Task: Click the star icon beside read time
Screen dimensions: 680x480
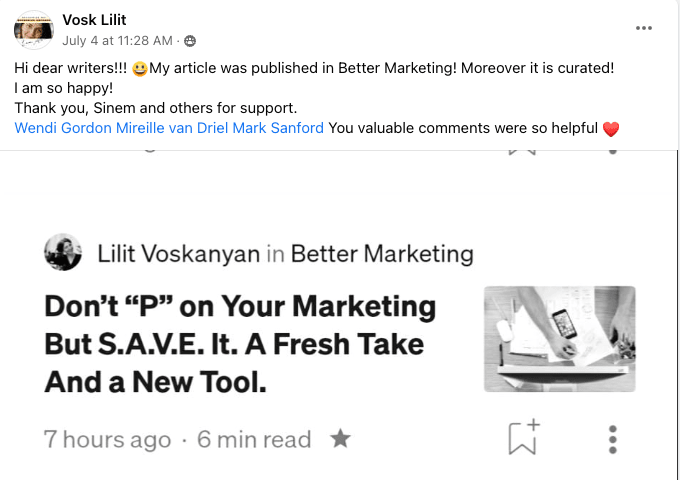Action: click(340, 438)
